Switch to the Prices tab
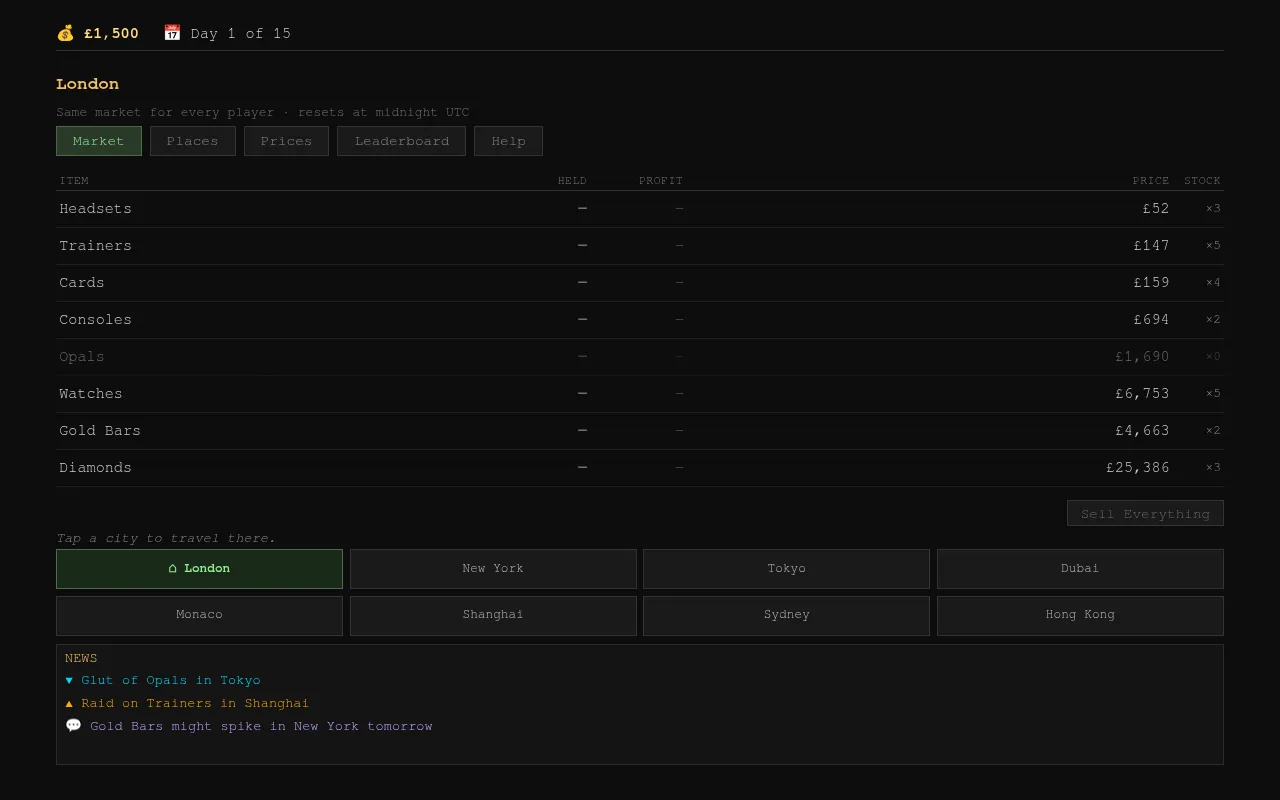Image resolution: width=1280 pixels, height=800 pixels. 286,141
